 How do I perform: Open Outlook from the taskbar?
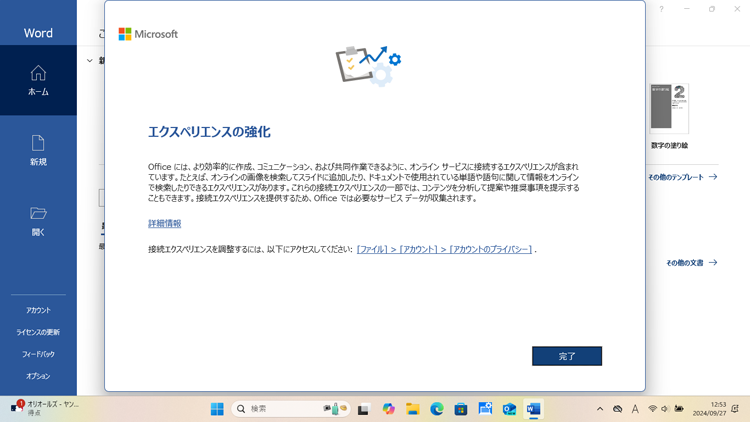509,409
